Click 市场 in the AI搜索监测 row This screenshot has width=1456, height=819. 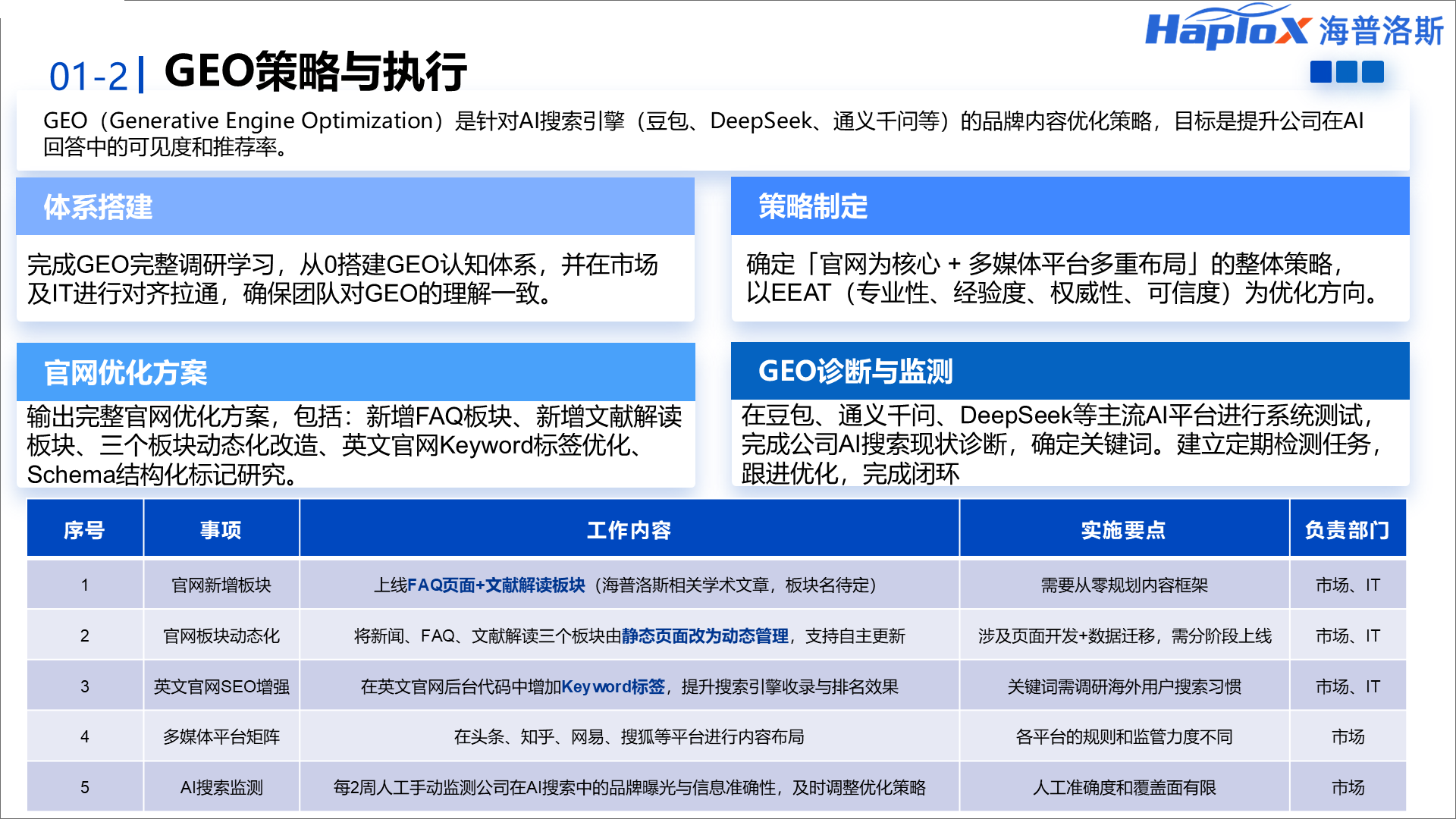point(1348,787)
